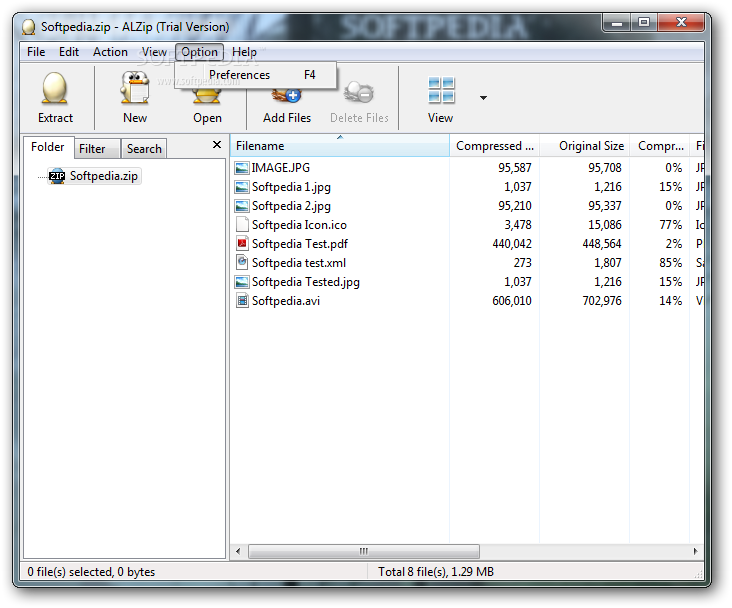732x608 pixels.
Task: Click the '0 file(s) selected' status text
Action: (91, 572)
